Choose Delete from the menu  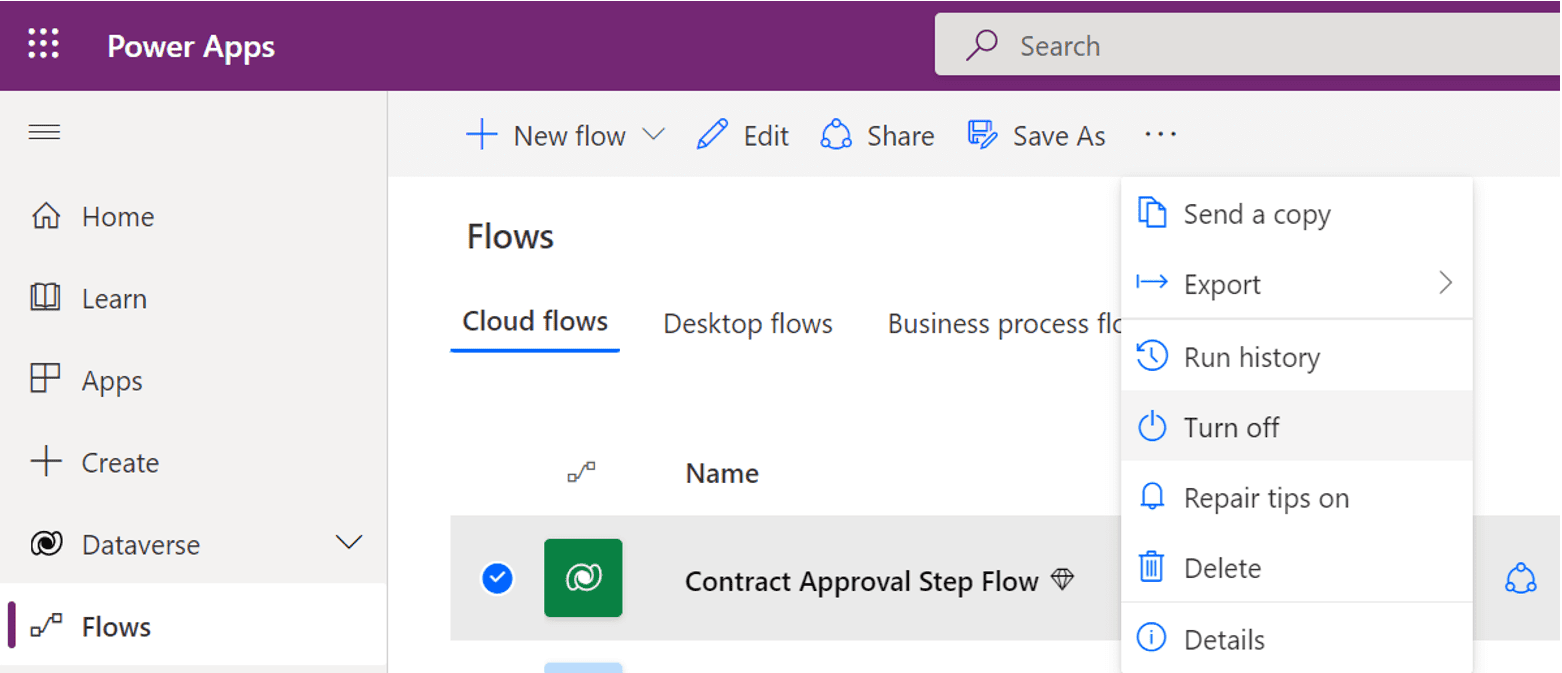tap(1297, 568)
